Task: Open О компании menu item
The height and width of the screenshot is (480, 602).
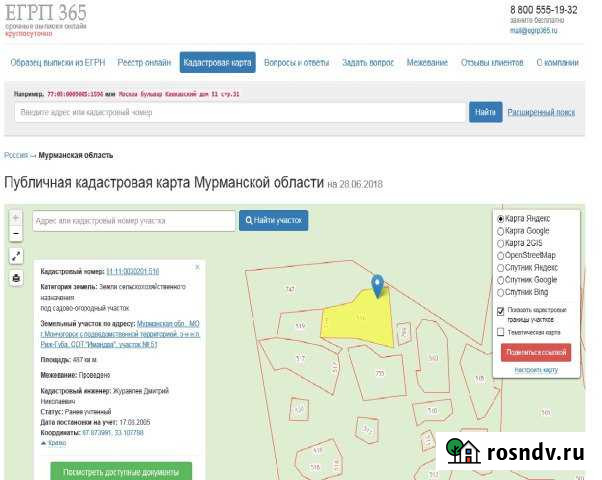Action: click(557, 63)
